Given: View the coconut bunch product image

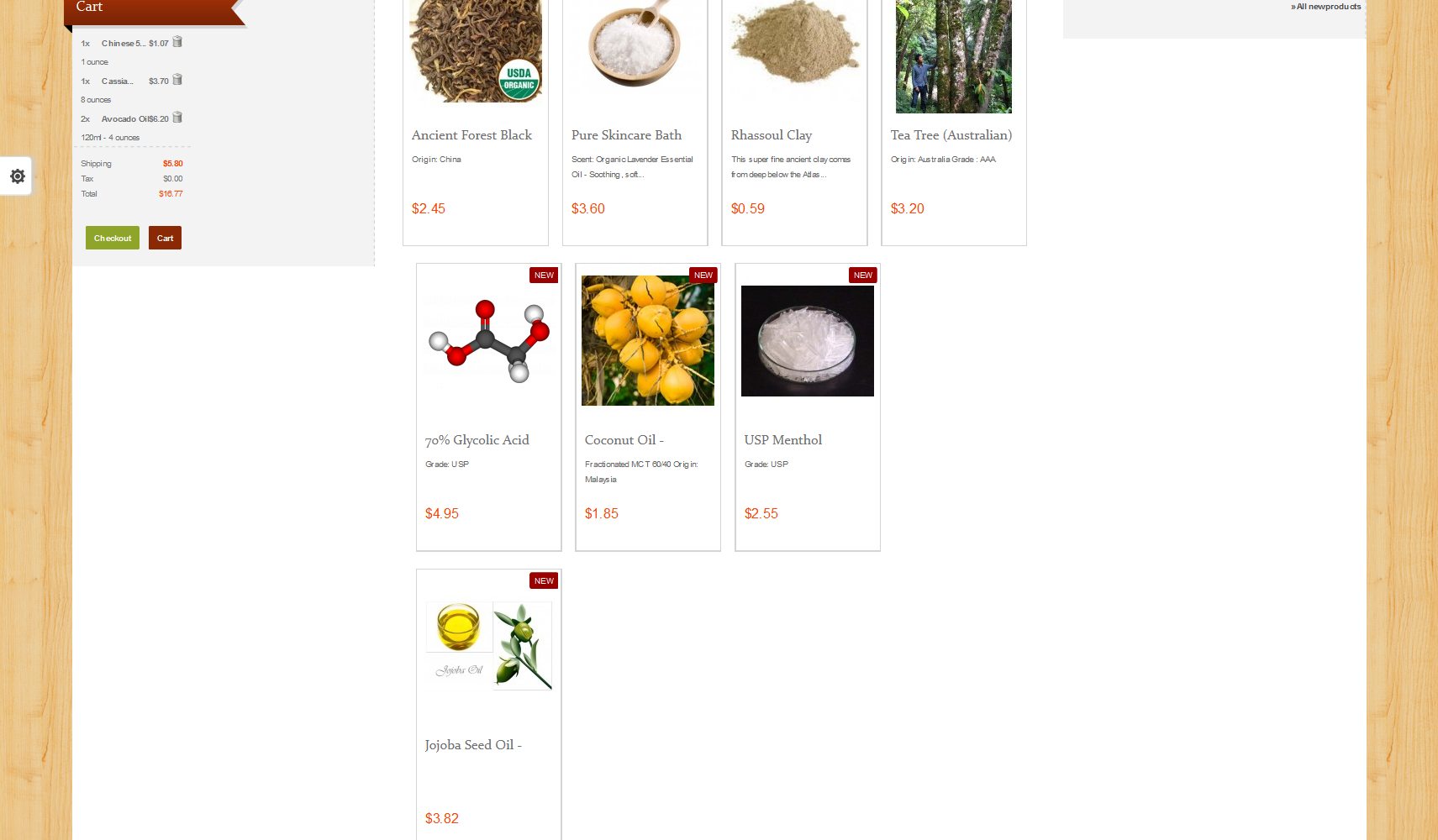Looking at the screenshot, I should pos(648,340).
